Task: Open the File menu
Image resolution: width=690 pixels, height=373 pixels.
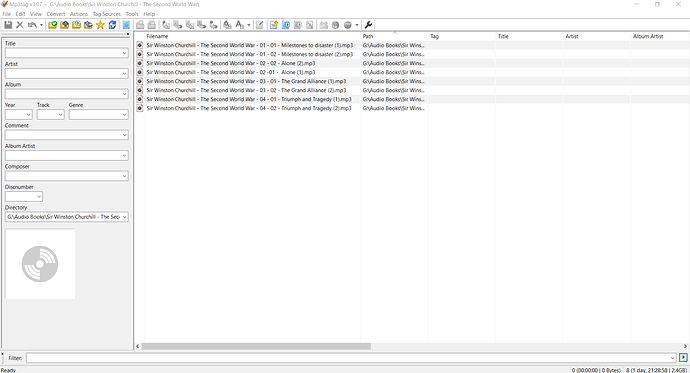Action: click(x=7, y=14)
